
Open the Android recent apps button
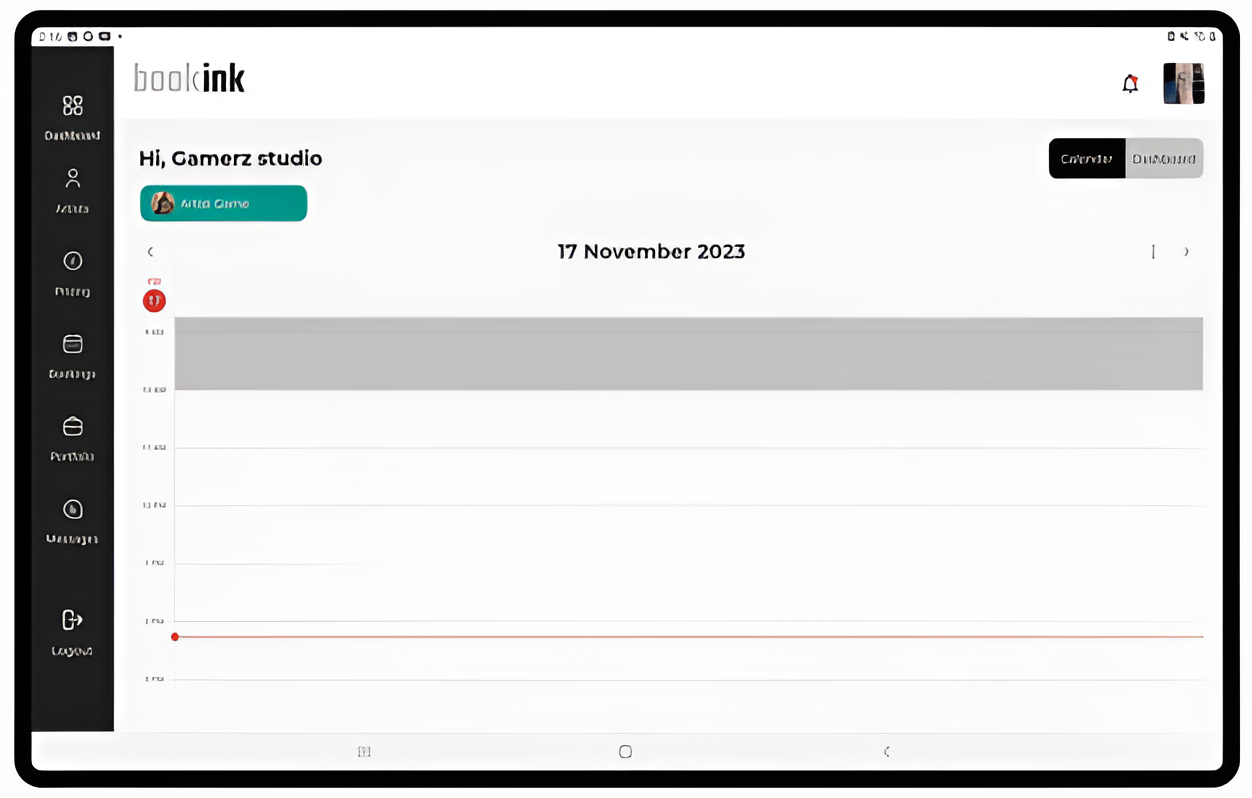pyautogui.click(x=364, y=752)
